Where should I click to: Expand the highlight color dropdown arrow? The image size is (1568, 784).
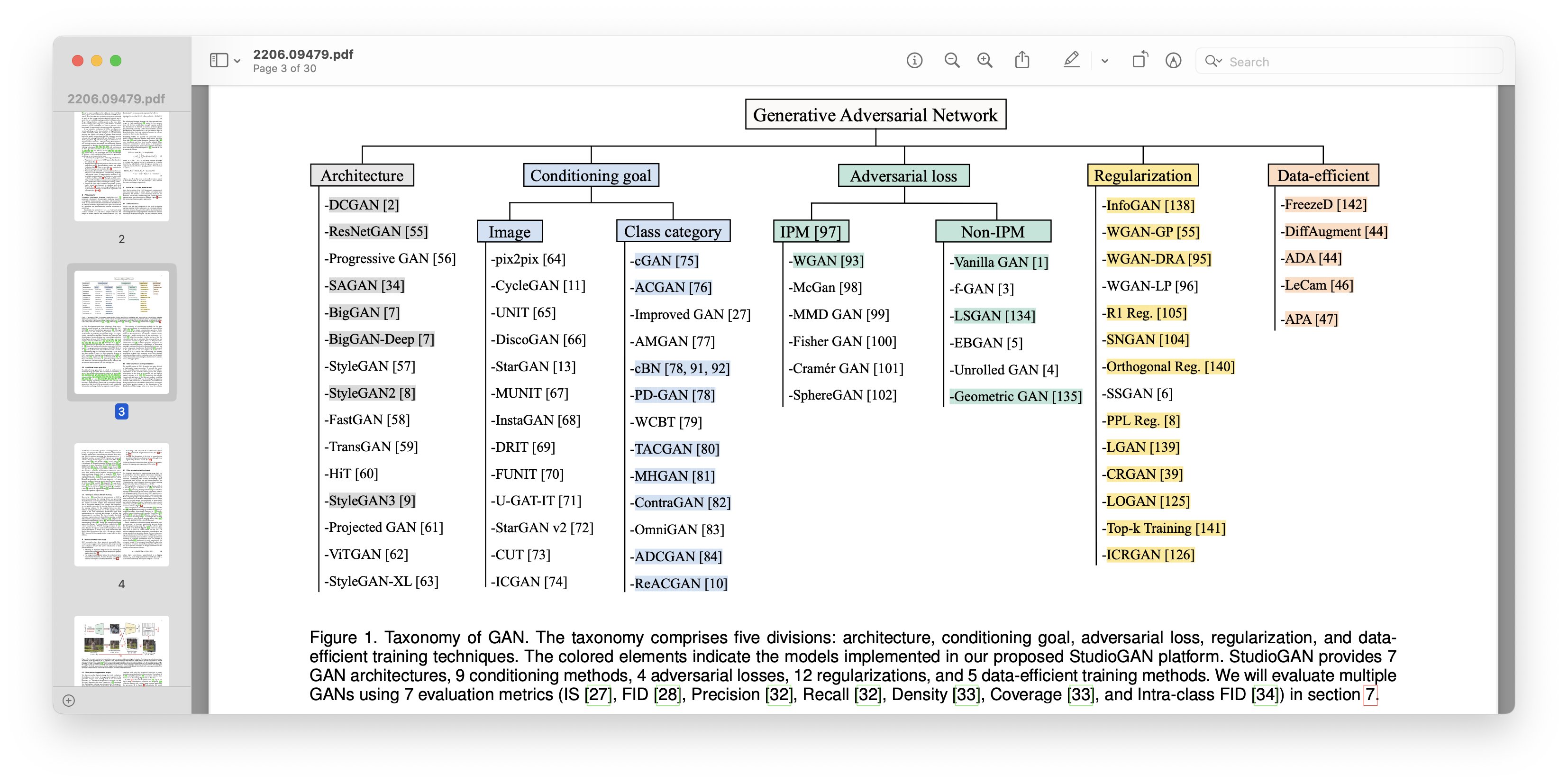1105,62
